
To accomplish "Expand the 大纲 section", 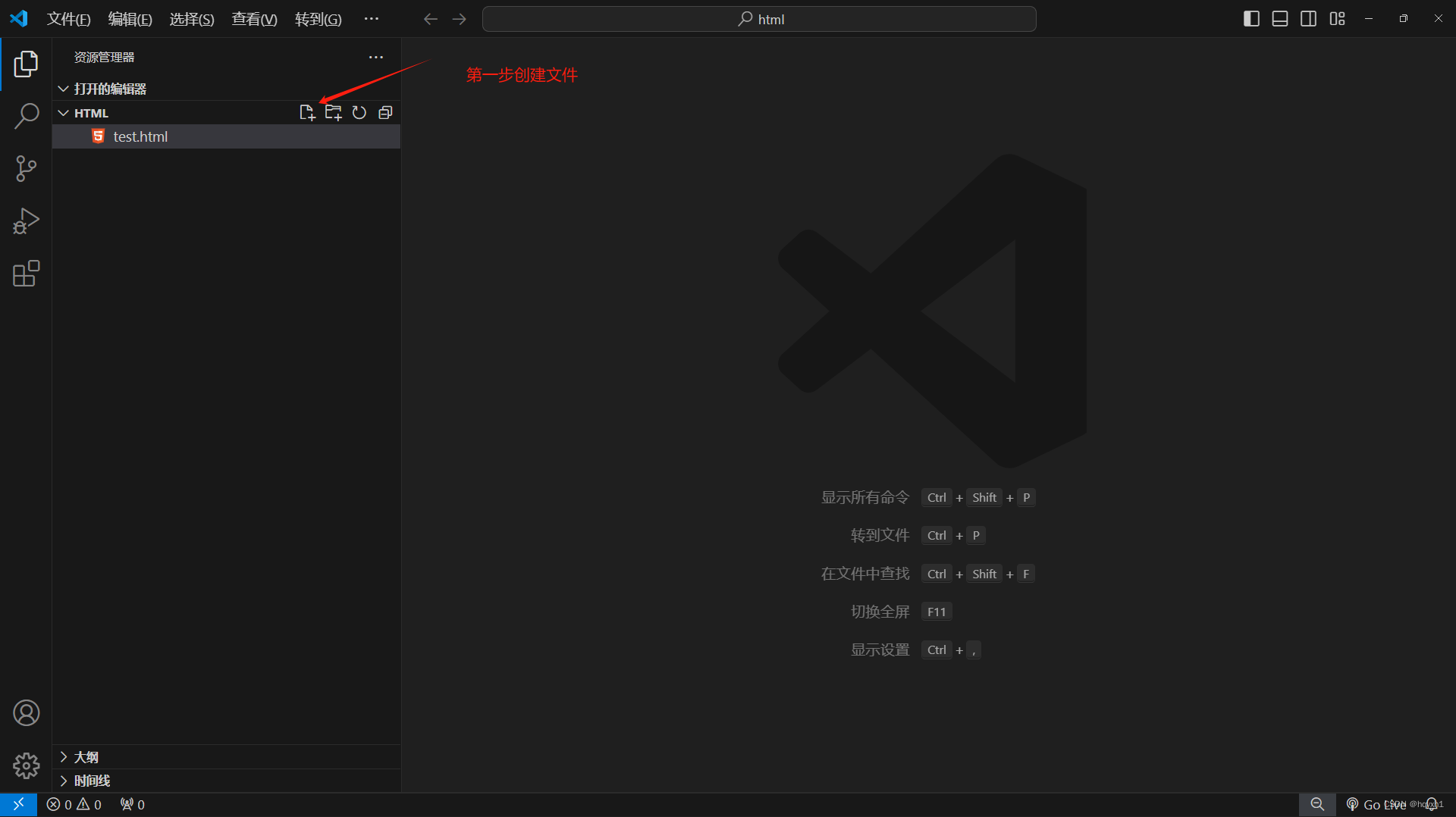I will pyautogui.click(x=226, y=757).
